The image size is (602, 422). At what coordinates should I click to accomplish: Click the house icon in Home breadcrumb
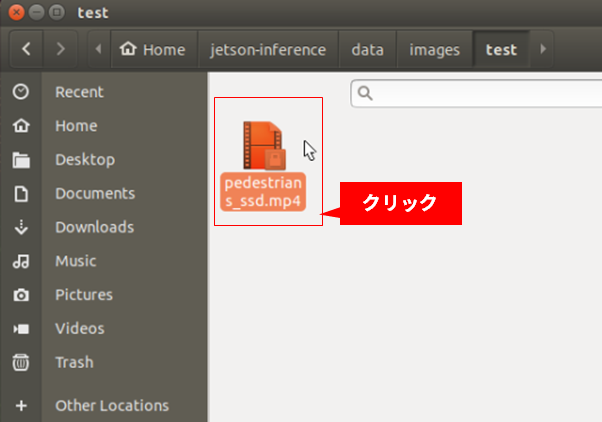[128, 48]
